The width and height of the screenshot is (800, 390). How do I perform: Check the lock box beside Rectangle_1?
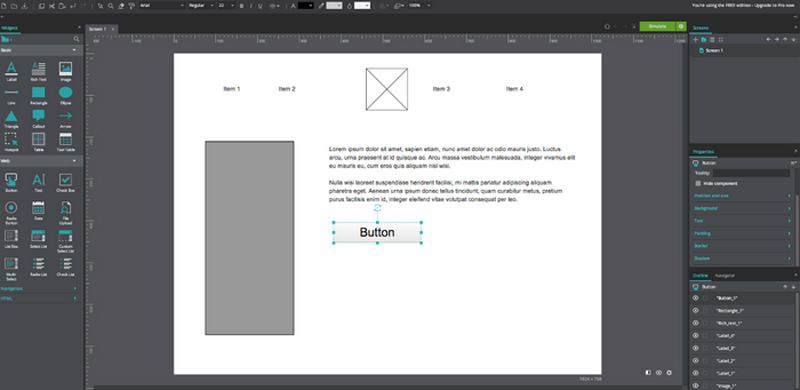[x=705, y=310]
